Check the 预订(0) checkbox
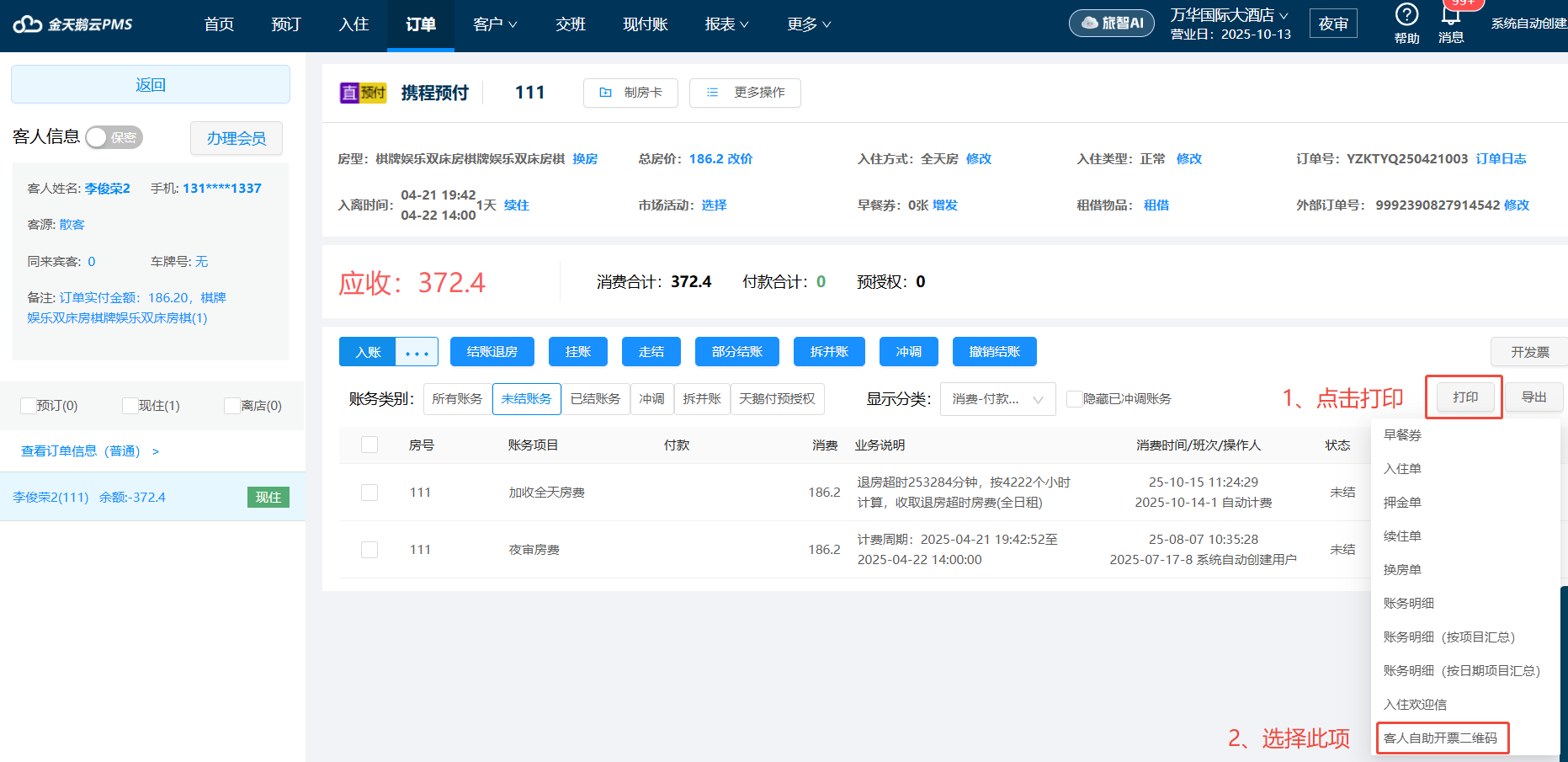Image resolution: width=1568 pixels, height=762 pixels. coord(28,406)
